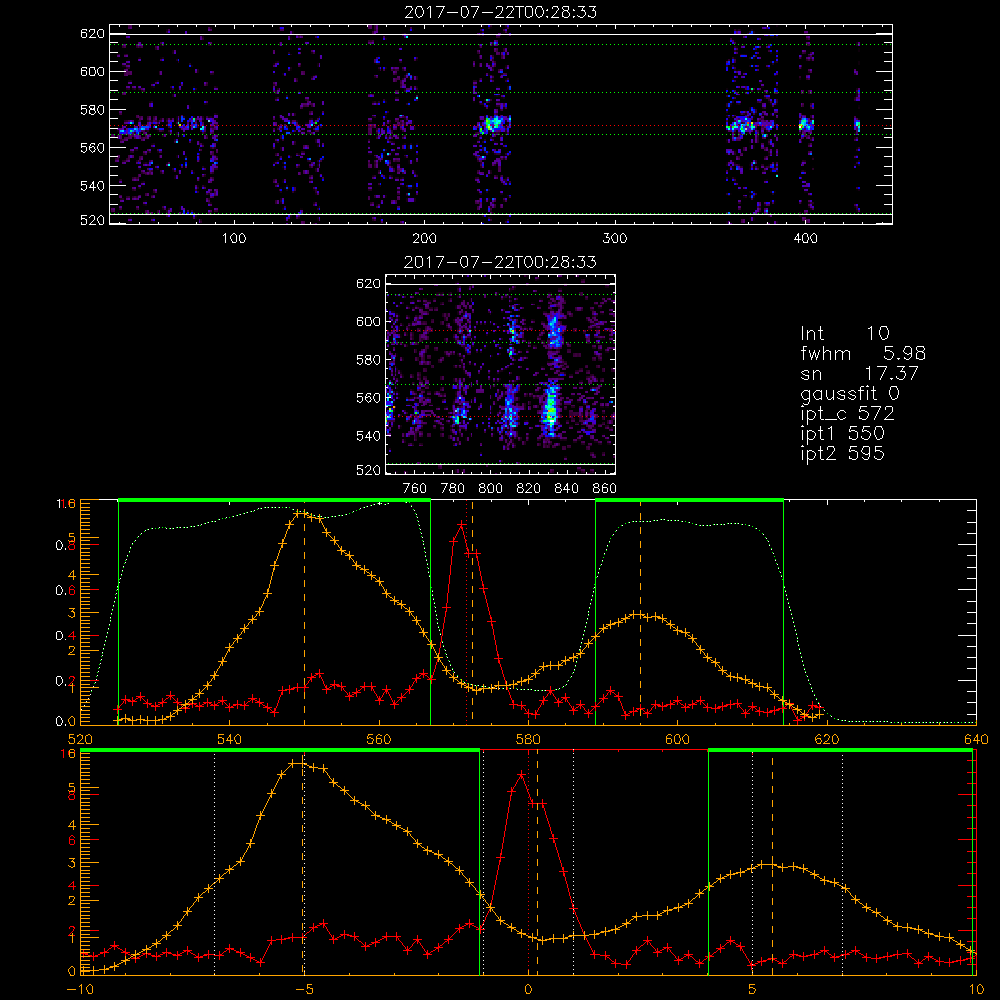Click the red peak in the bottom profile plot
1000x1000 pixels.
coord(521,774)
